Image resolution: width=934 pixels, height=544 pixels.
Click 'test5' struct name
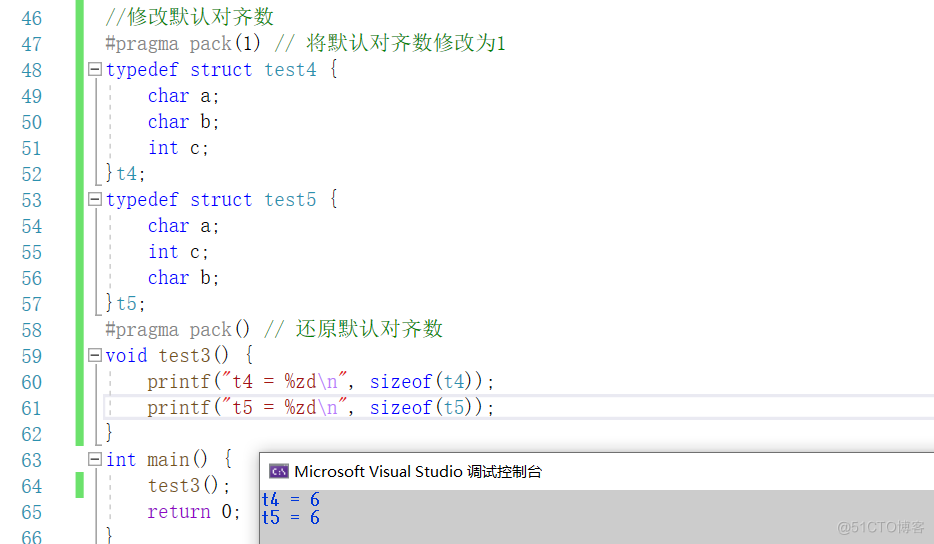tap(290, 200)
